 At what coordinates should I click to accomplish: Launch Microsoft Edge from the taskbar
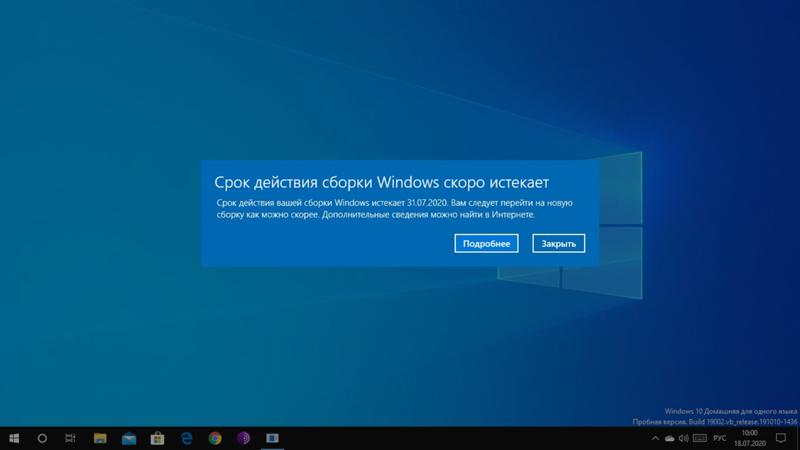tap(186, 438)
